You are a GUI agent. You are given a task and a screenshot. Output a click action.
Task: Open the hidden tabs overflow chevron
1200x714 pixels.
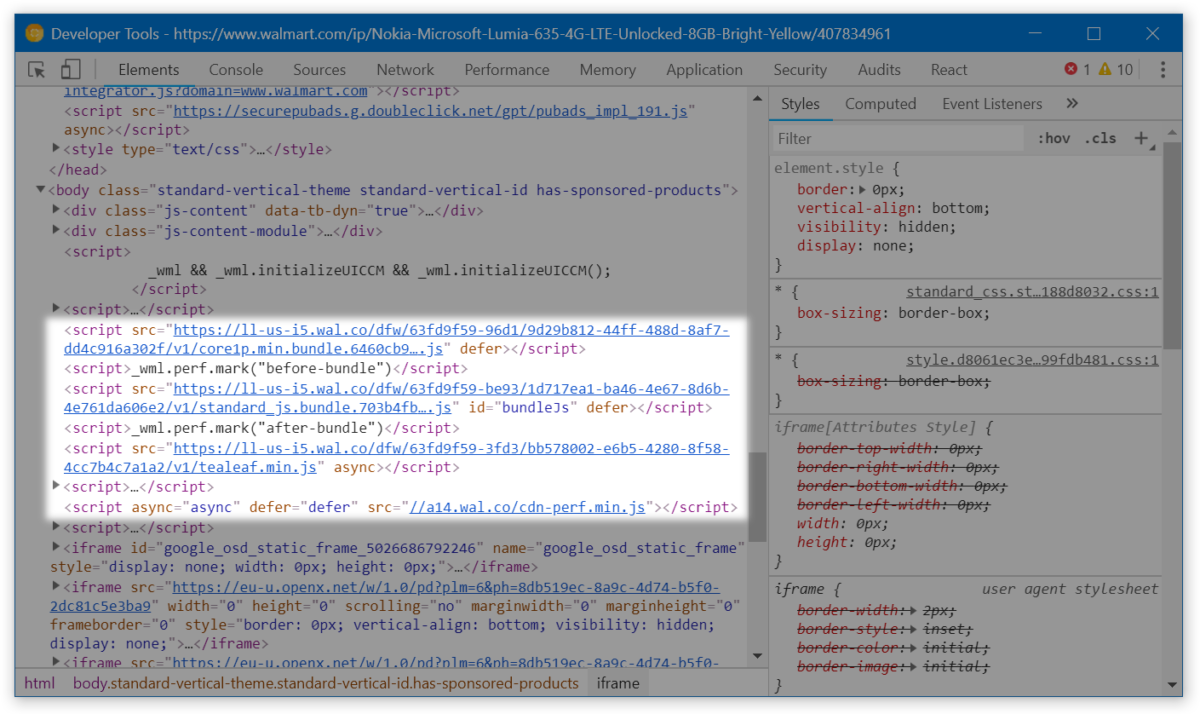pyautogui.click(x=1071, y=103)
